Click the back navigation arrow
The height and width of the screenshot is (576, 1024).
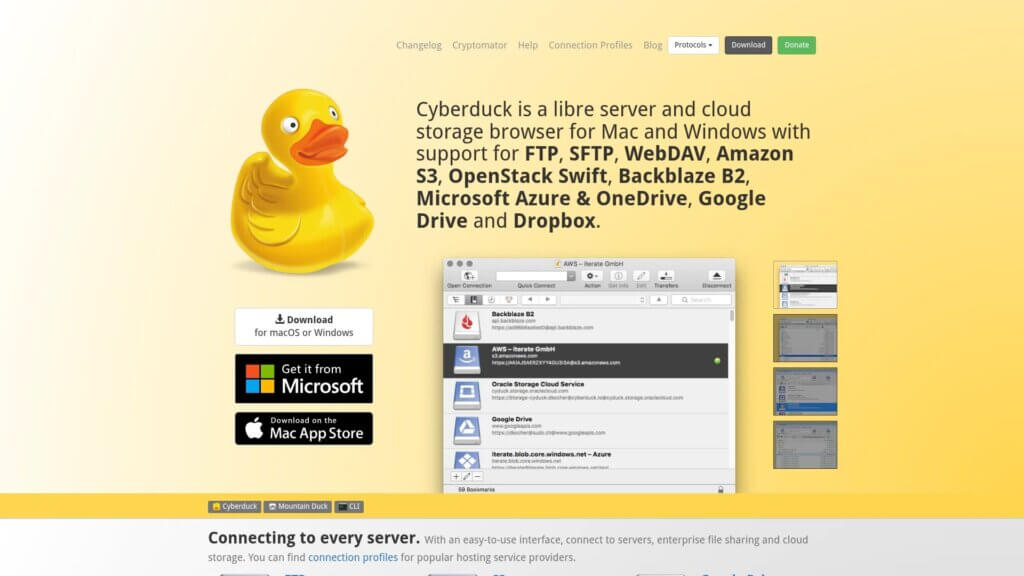(x=530, y=299)
